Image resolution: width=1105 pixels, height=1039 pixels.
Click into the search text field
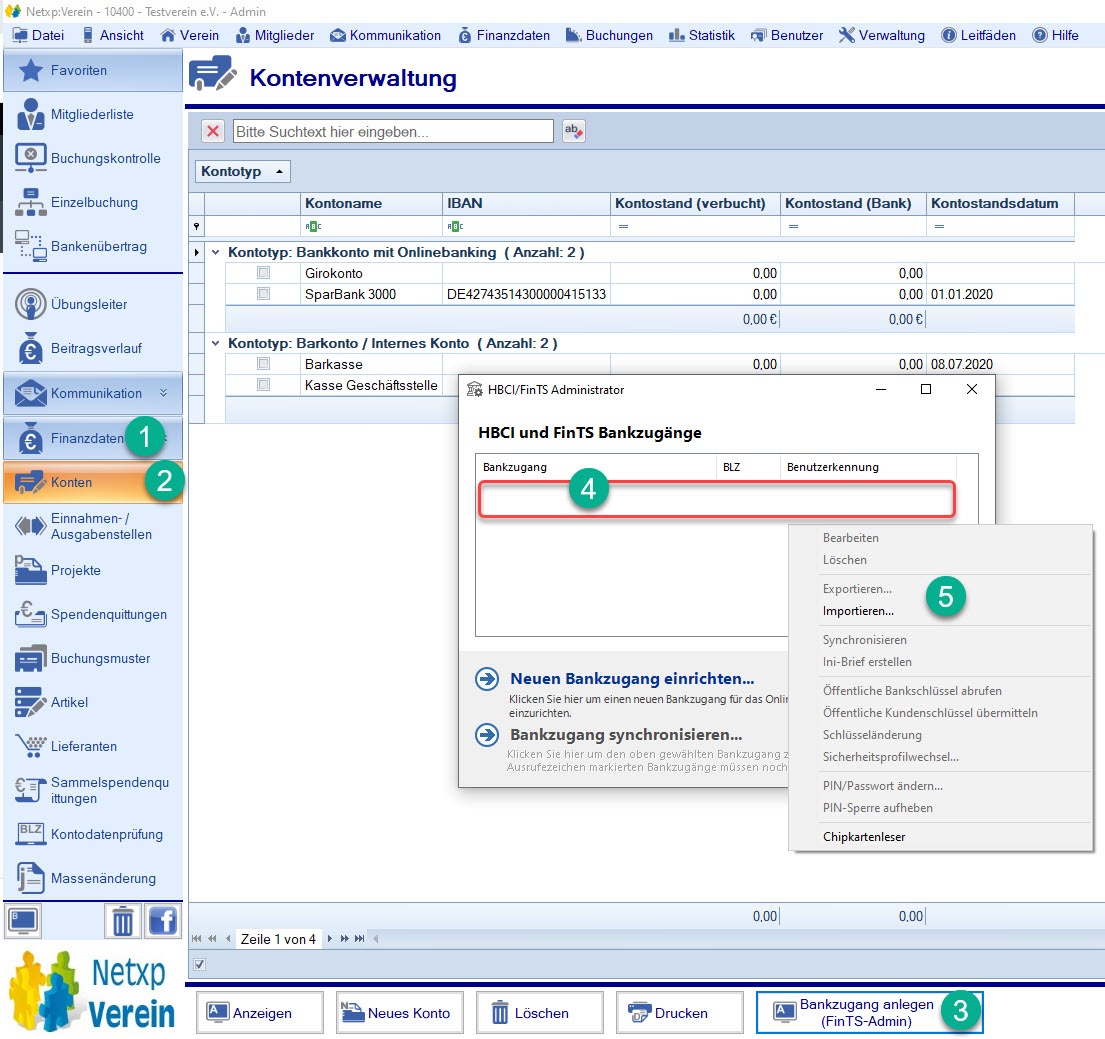coord(392,131)
